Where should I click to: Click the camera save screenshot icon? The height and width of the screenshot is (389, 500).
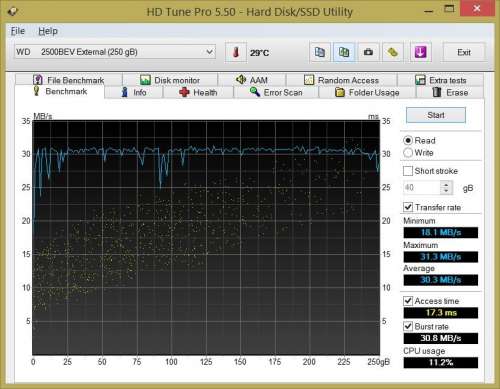click(x=368, y=52)
